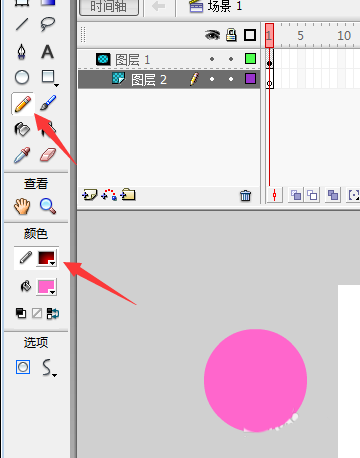
Task: Toggle Object Drawing option
Action: click(x=23, y=367)
